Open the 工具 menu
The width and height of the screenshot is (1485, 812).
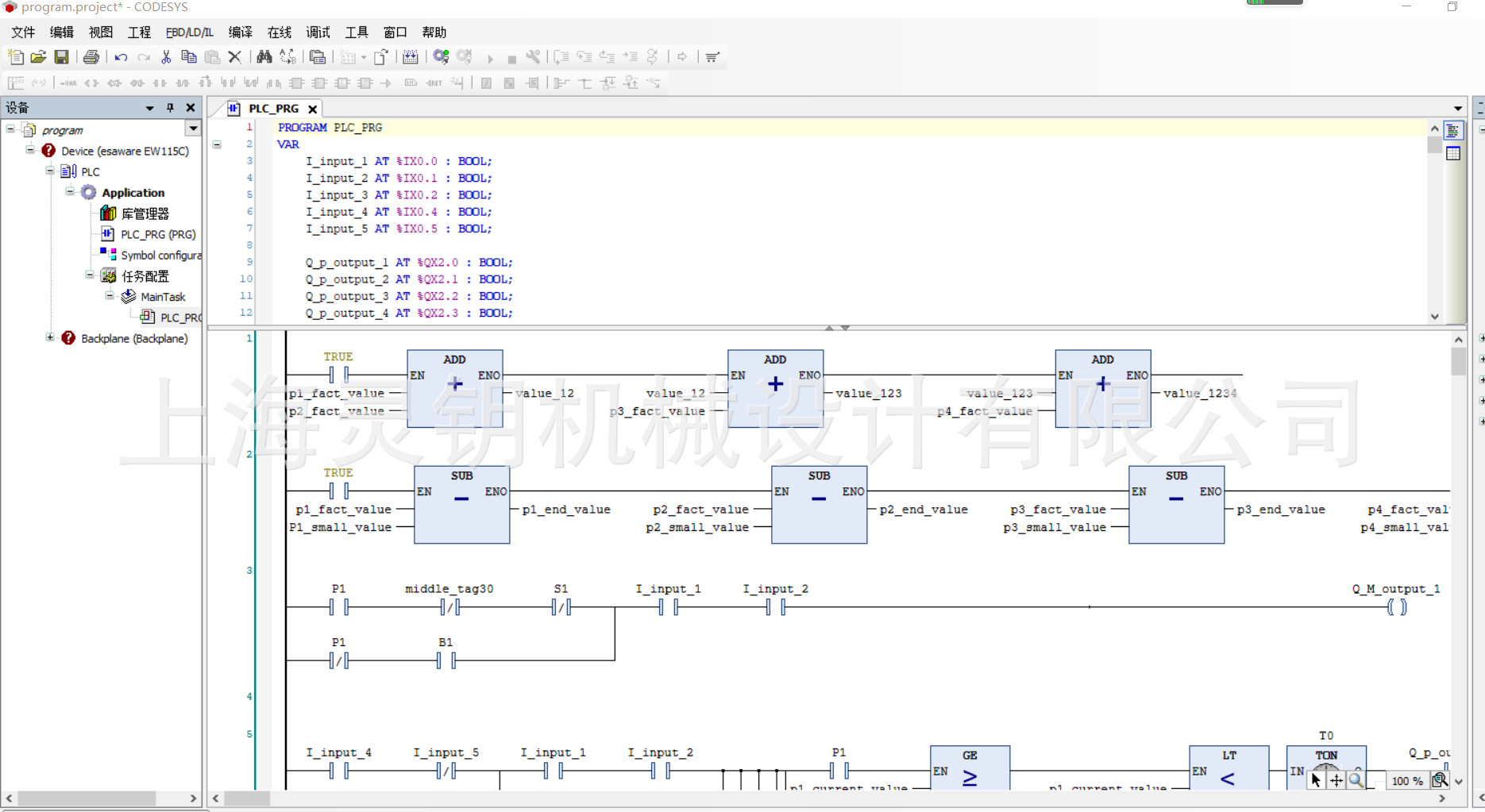pos(357,33)
